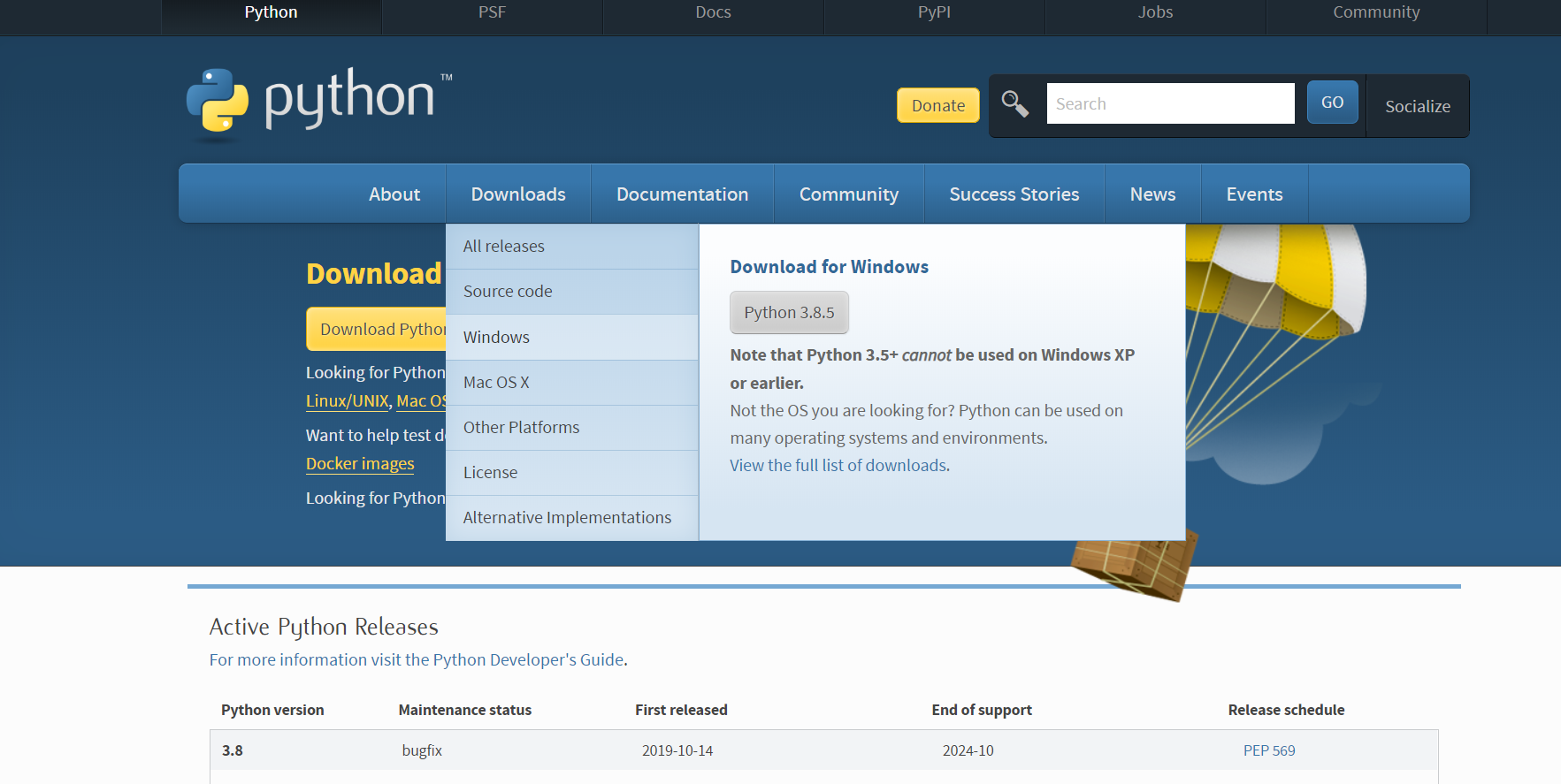The width and height of the screenshot is (1561, 784).
Task: Click the bugfix maintenance status cell
Action: coord(422,750)
